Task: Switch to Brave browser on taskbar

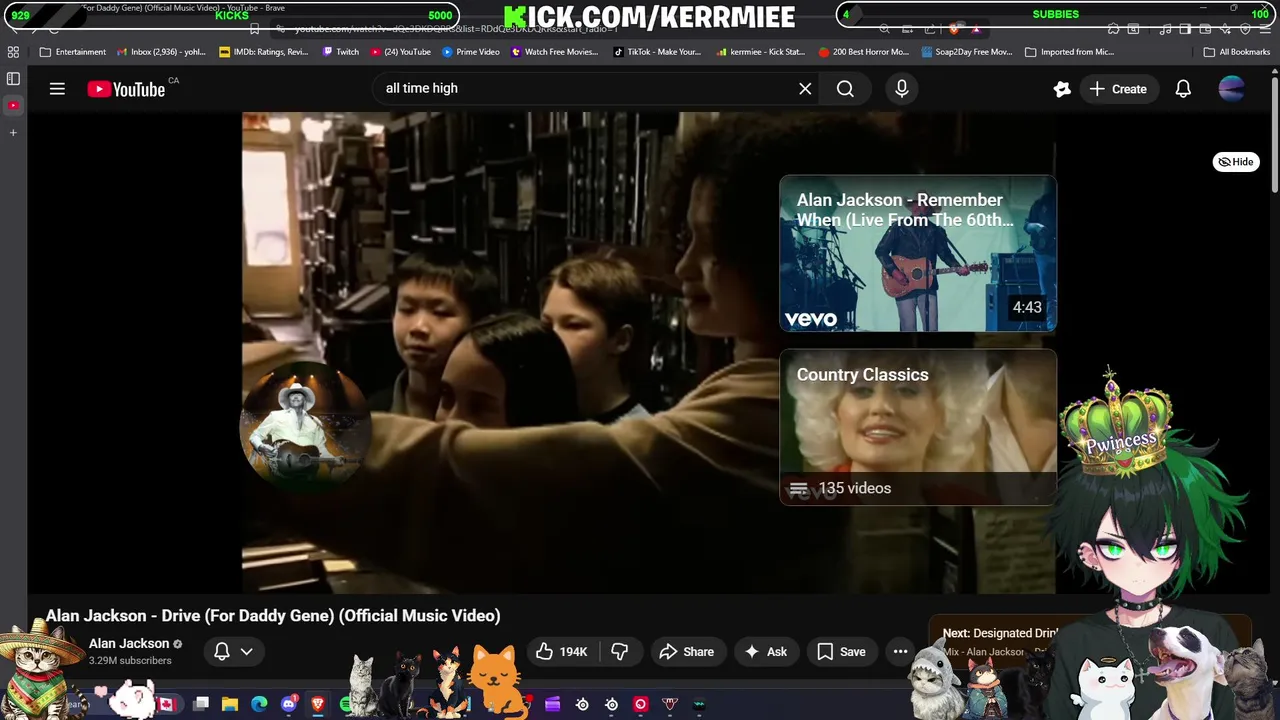Action: 318,704
